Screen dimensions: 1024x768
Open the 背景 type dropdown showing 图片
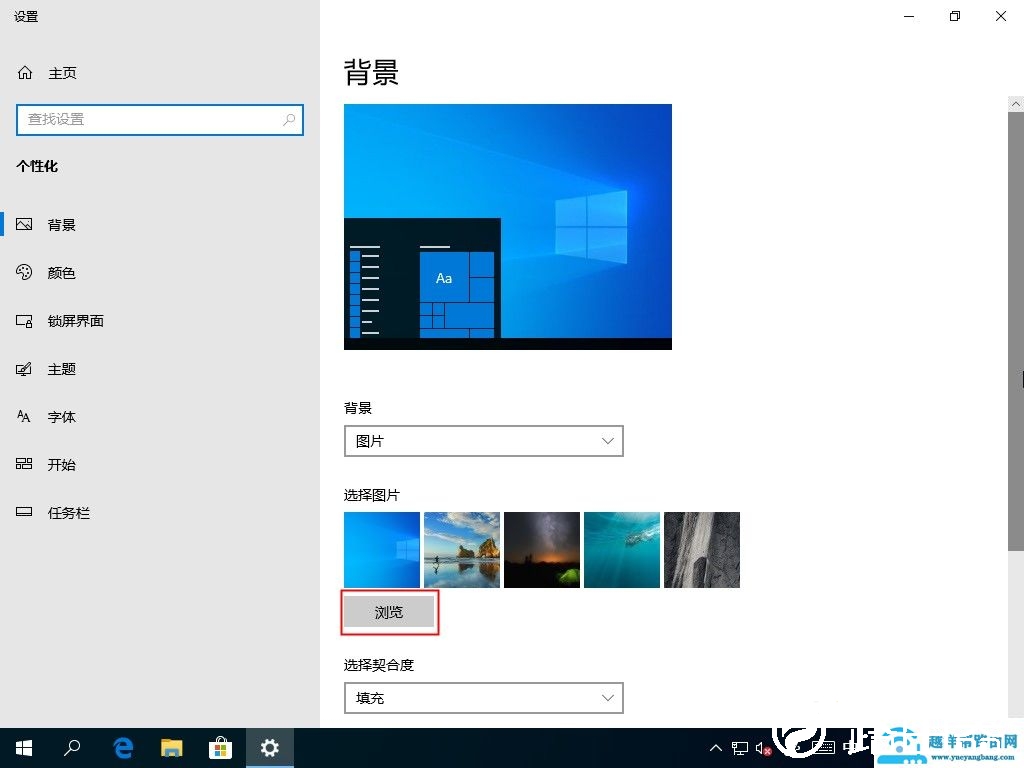point(484,440)
